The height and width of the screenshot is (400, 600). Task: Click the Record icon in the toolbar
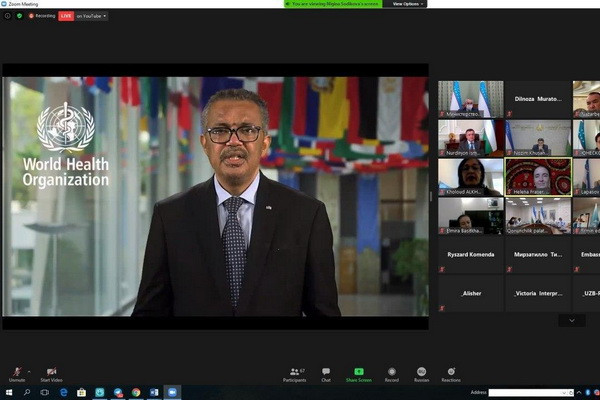tap(391, 372)
